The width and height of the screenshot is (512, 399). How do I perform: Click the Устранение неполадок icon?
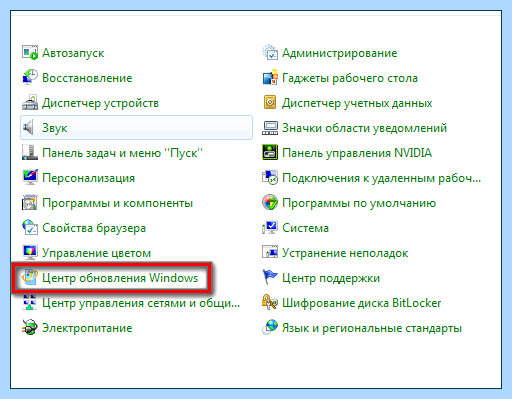[x=270, y=253]
